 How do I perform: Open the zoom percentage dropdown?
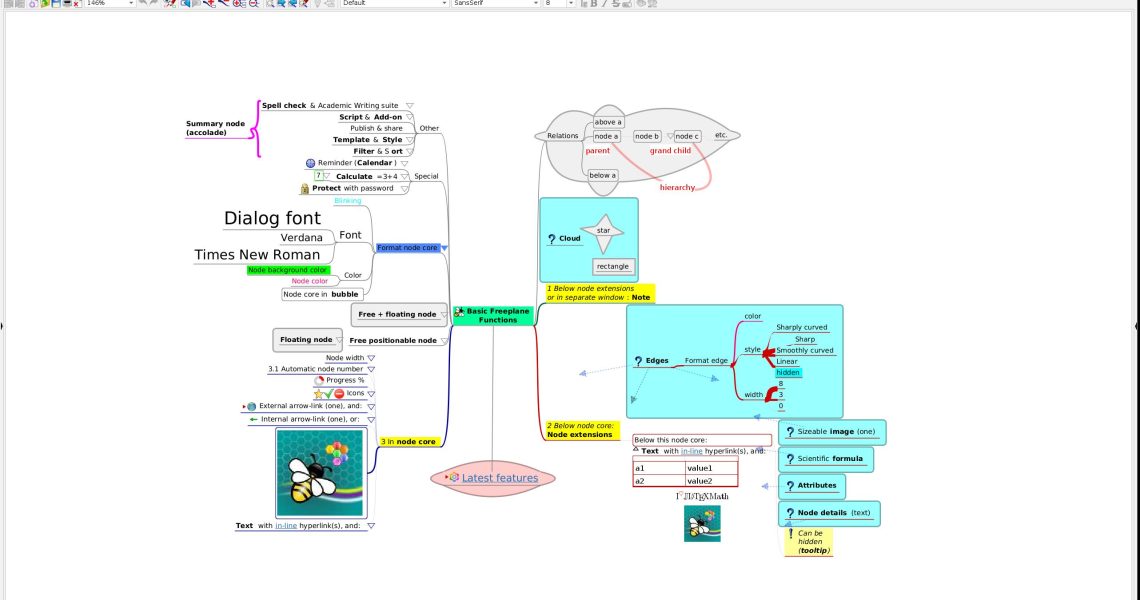coord(131,4)
